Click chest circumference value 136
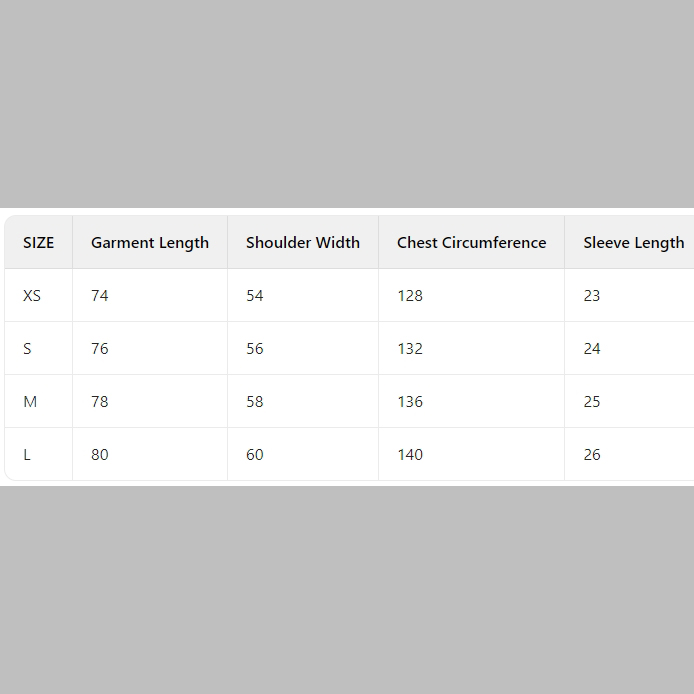Screen dimensions: 694x694 click(410, 401)
